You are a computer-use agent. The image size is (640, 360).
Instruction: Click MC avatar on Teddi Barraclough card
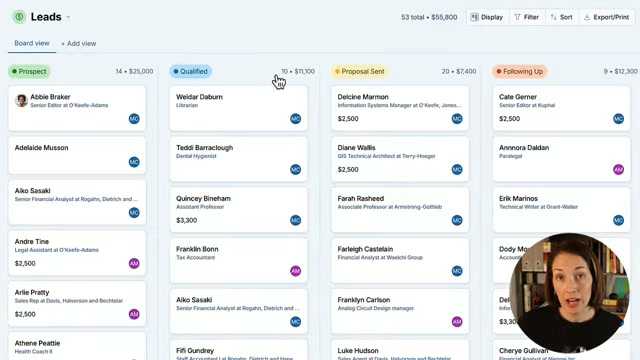click(296, 169)
